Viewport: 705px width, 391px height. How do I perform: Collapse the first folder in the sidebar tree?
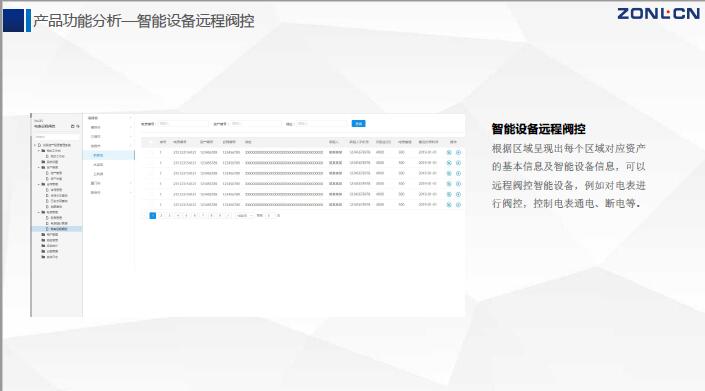tap(39, 151)
